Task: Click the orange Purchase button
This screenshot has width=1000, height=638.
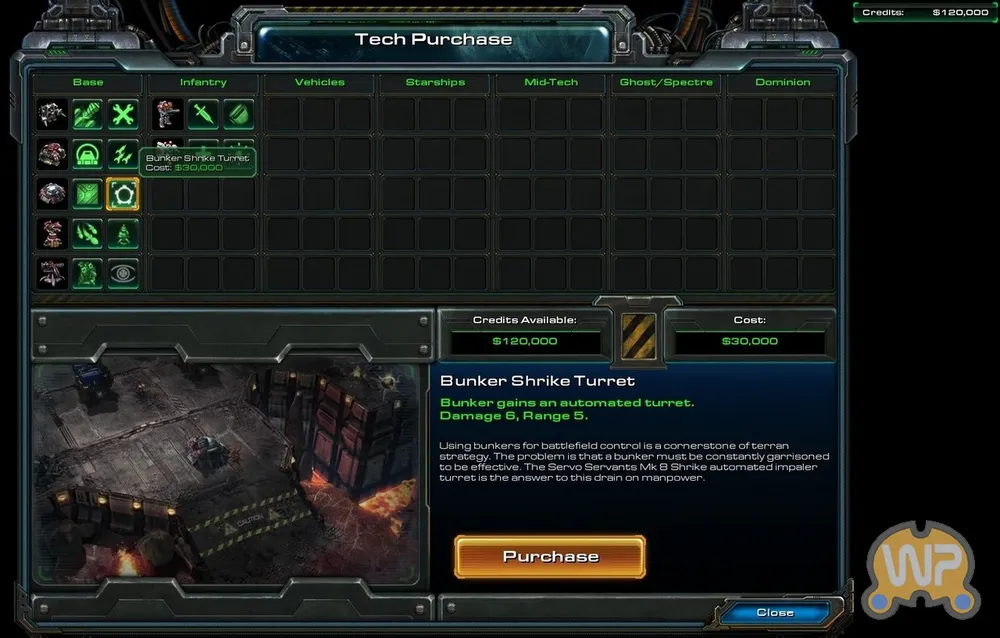Action: 550,556
